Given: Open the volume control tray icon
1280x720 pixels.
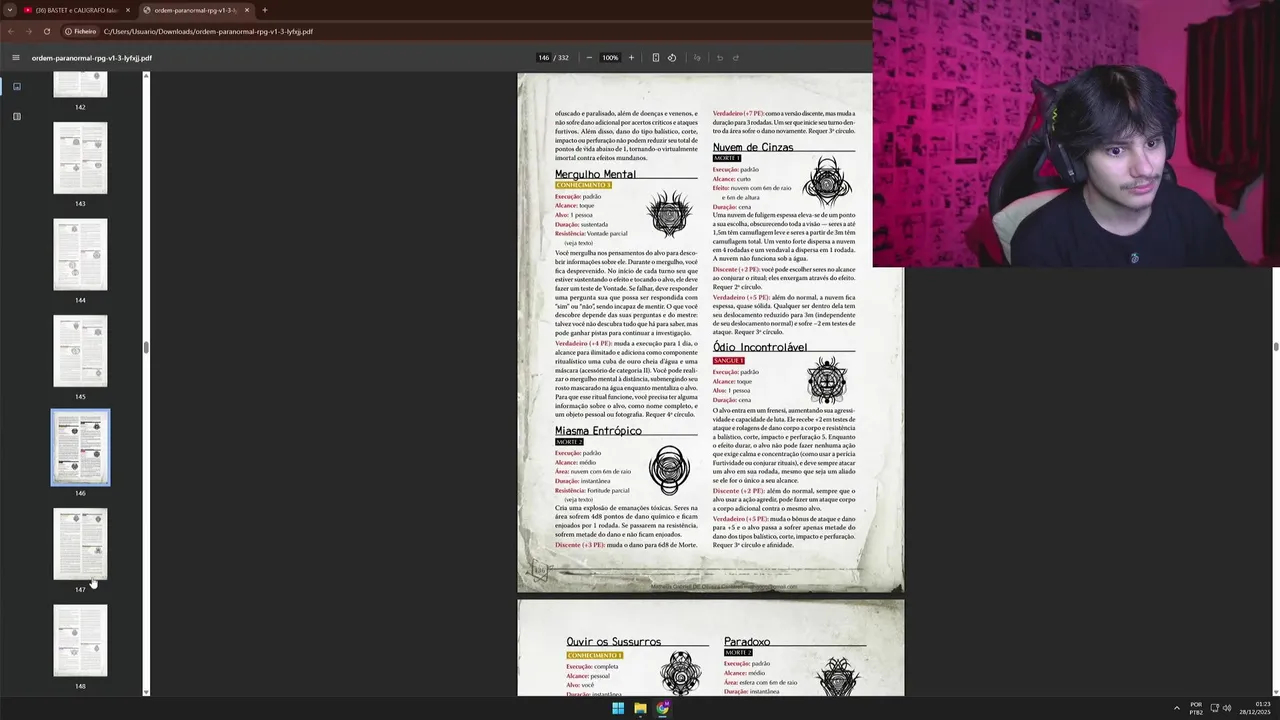Looking at the screenshot, I should [x=1227, y=708].
